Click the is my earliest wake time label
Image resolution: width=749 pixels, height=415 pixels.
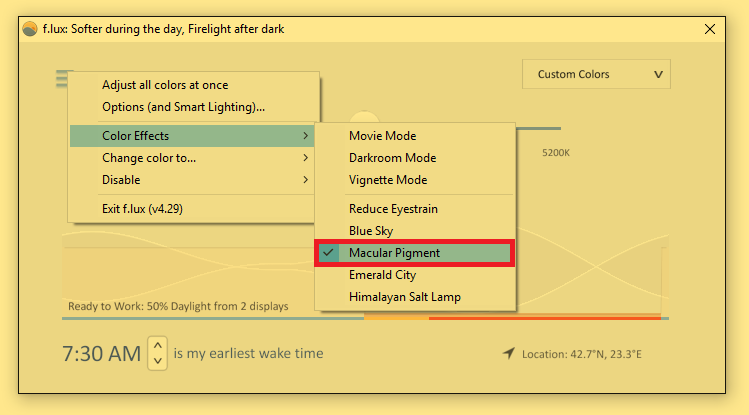pyautogui.click(x=248, y=353)
